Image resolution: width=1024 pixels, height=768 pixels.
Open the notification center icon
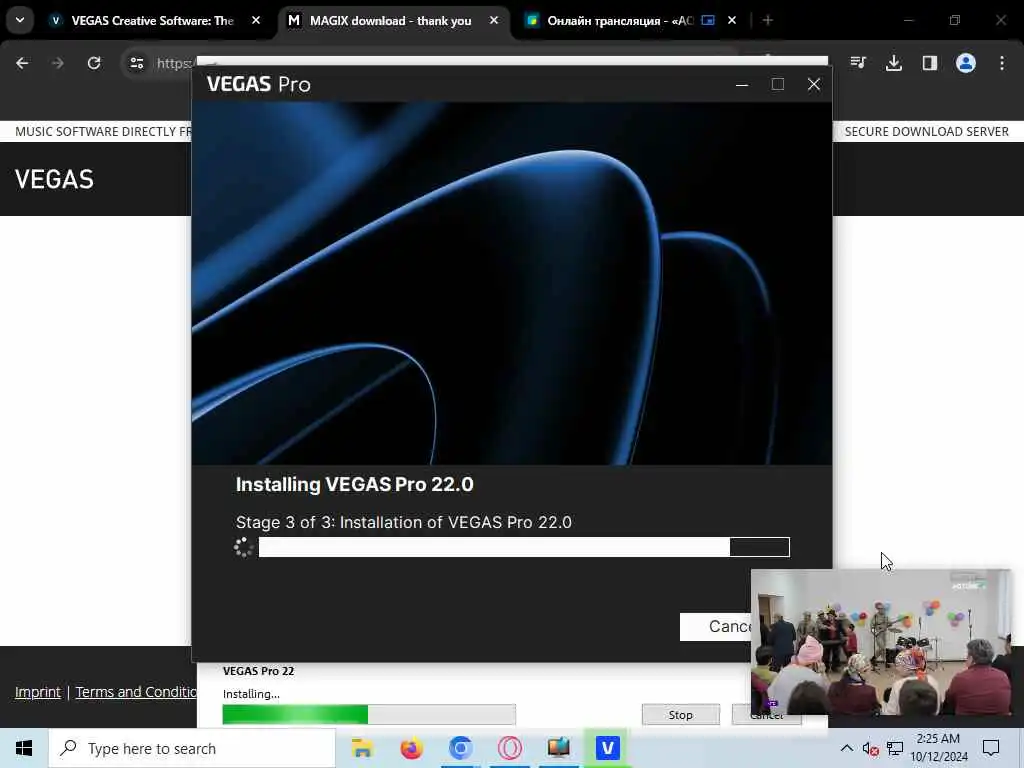[991, 748]
